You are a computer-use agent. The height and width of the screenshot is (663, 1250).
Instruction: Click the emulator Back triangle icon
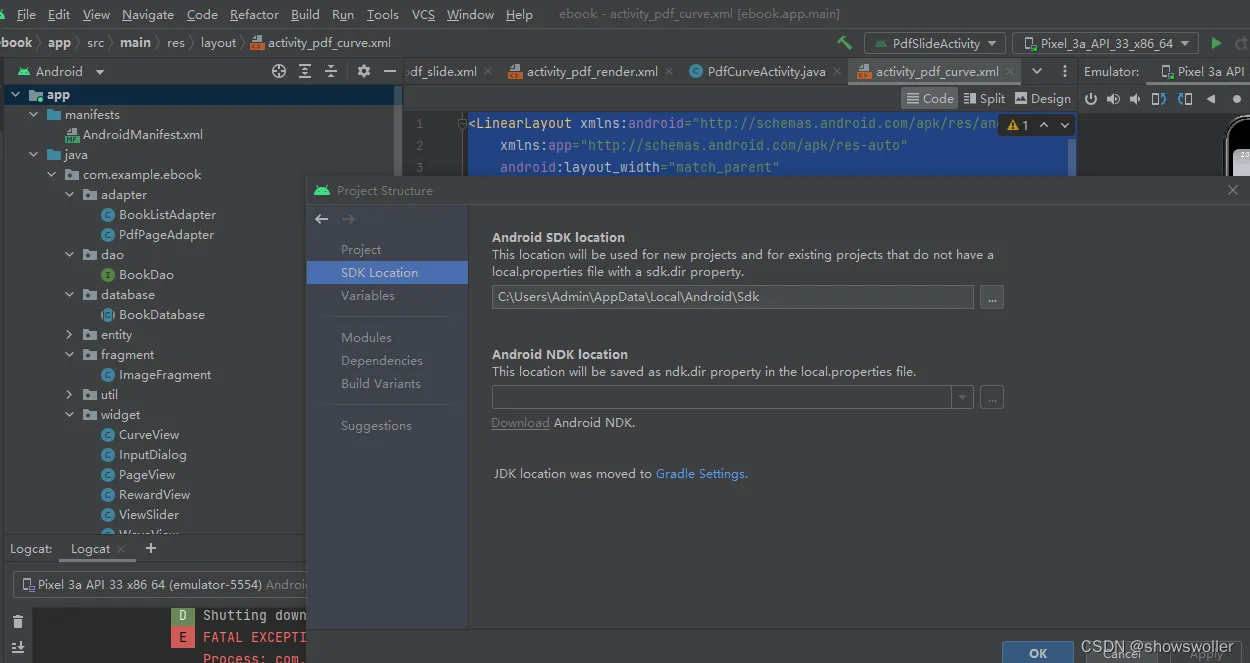click(1211, 99)
